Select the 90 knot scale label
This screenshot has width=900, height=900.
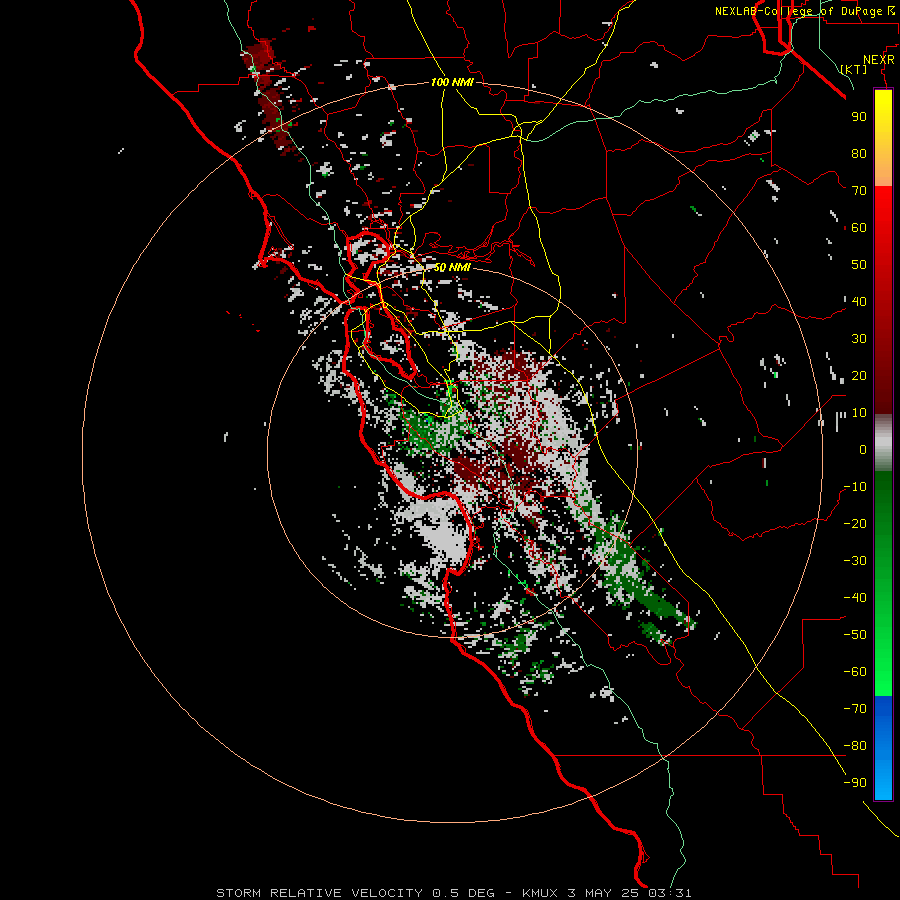pos(859,117)
